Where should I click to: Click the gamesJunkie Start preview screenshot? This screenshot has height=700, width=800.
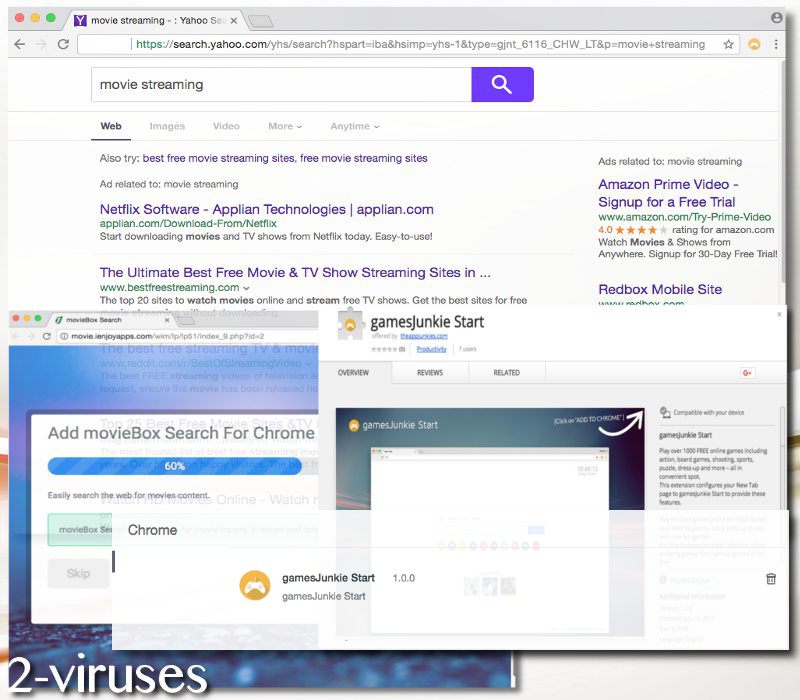click(x=490, y=521)
